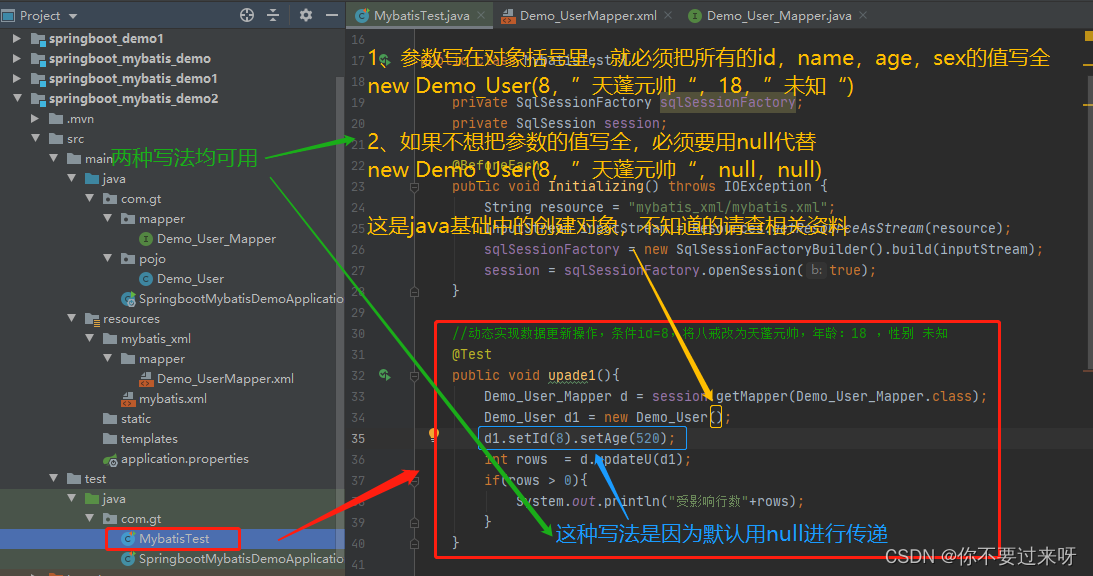Expand the .mvn folder
1093x576 pixels.
tap(35, 119)
